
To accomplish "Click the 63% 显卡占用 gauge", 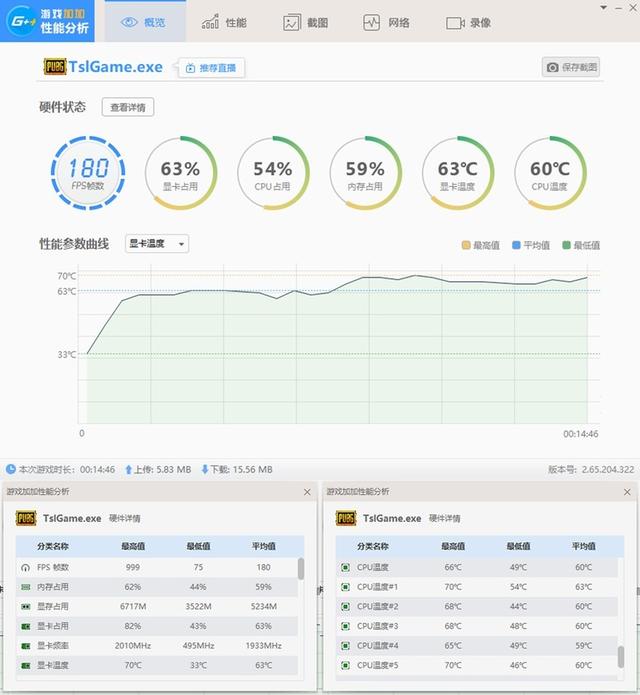I will click(x=180, y=173).
